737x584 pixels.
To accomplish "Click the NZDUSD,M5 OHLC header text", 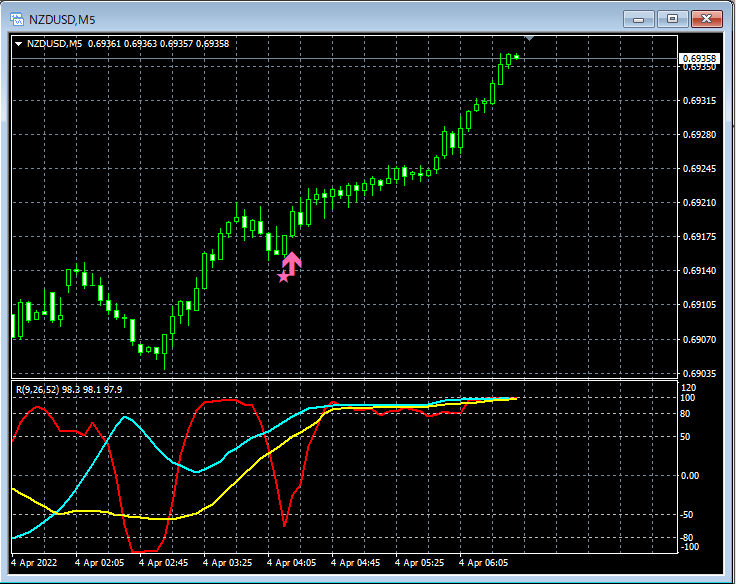I will [128, 44].
